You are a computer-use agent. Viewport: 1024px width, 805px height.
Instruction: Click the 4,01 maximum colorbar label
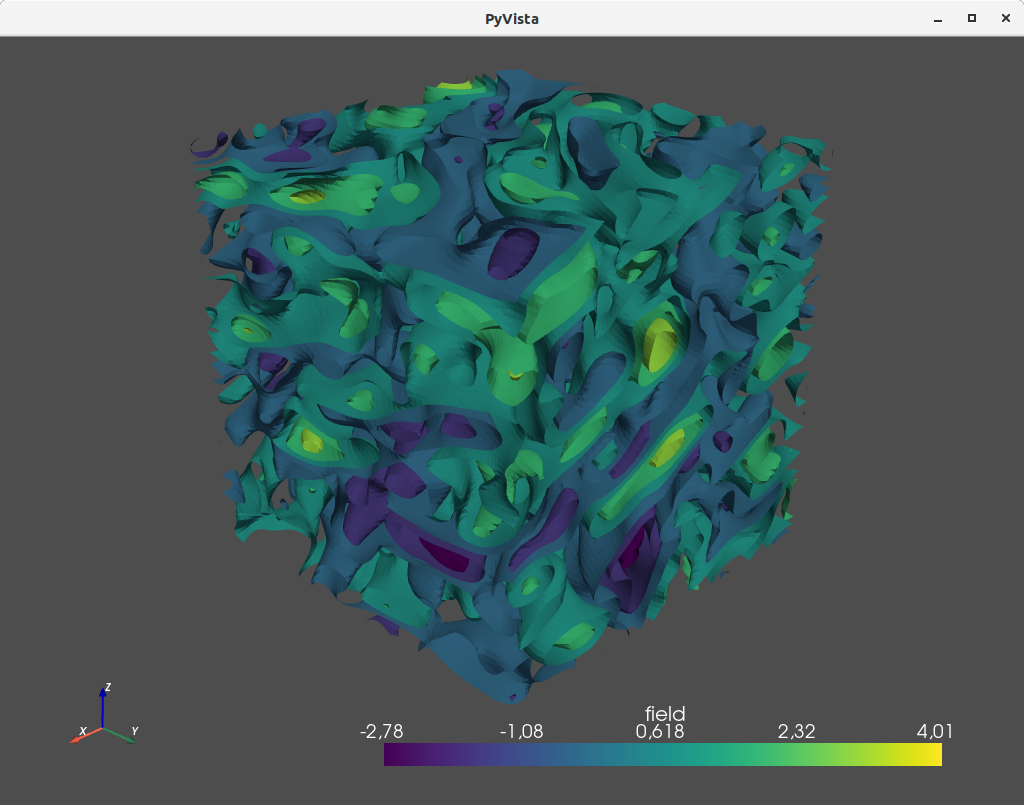point(934,731)
